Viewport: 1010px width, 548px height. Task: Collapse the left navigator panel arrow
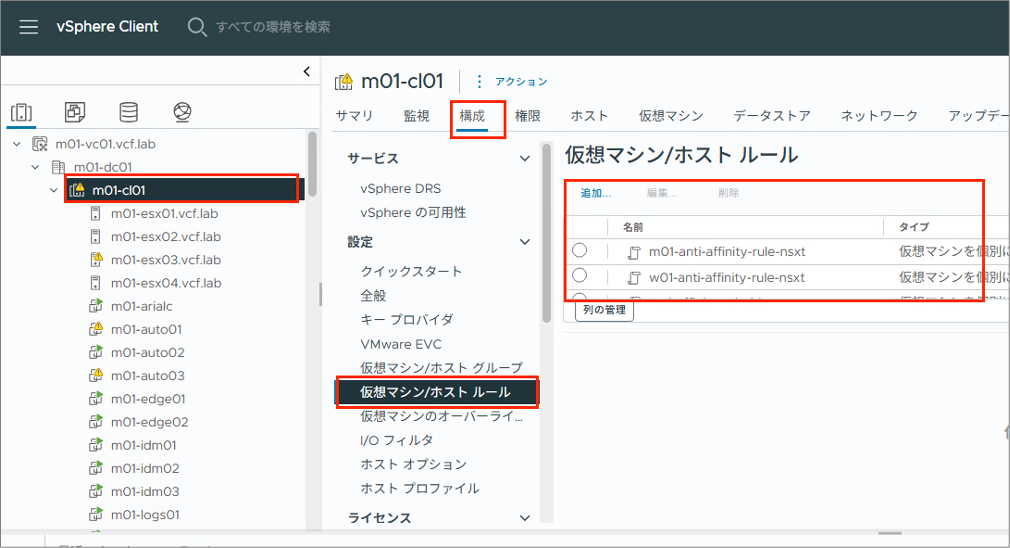[307, 71]
